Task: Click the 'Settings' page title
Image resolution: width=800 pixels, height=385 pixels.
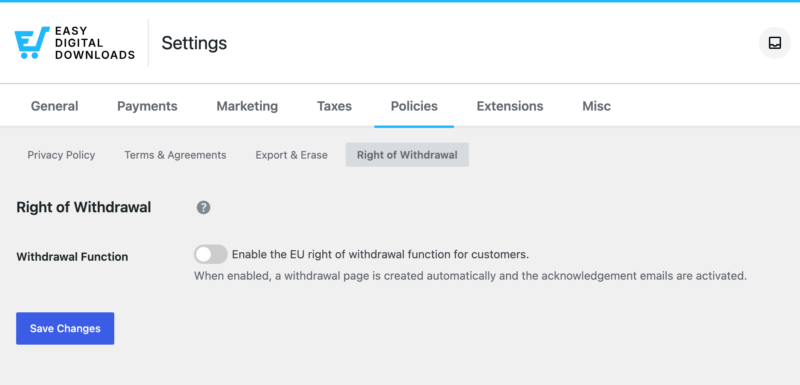Action: [x=194, y=43]
